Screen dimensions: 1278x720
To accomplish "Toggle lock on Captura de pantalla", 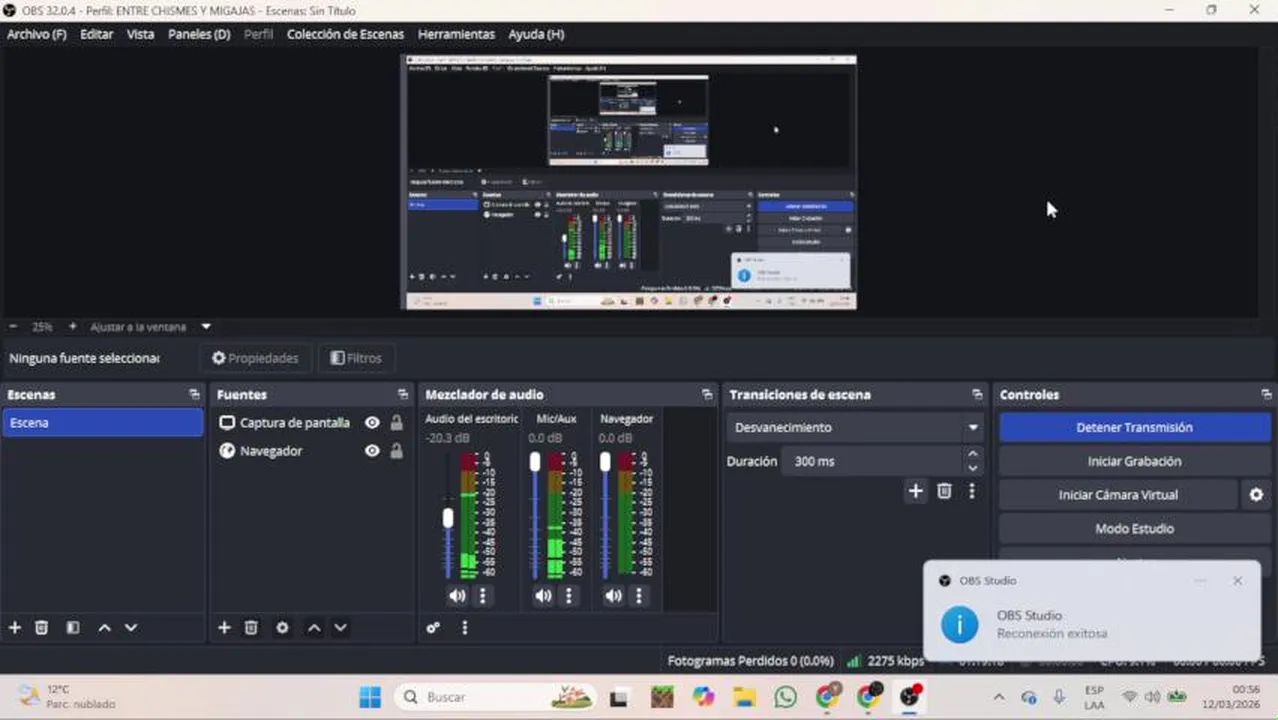I will [397, 423].
